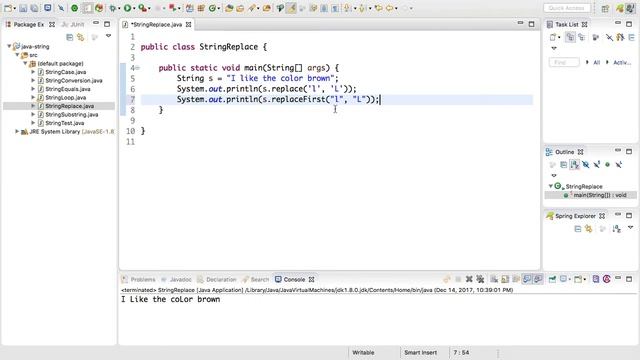
Task: Collapse the src folder node
Action: tap(17, 55)
